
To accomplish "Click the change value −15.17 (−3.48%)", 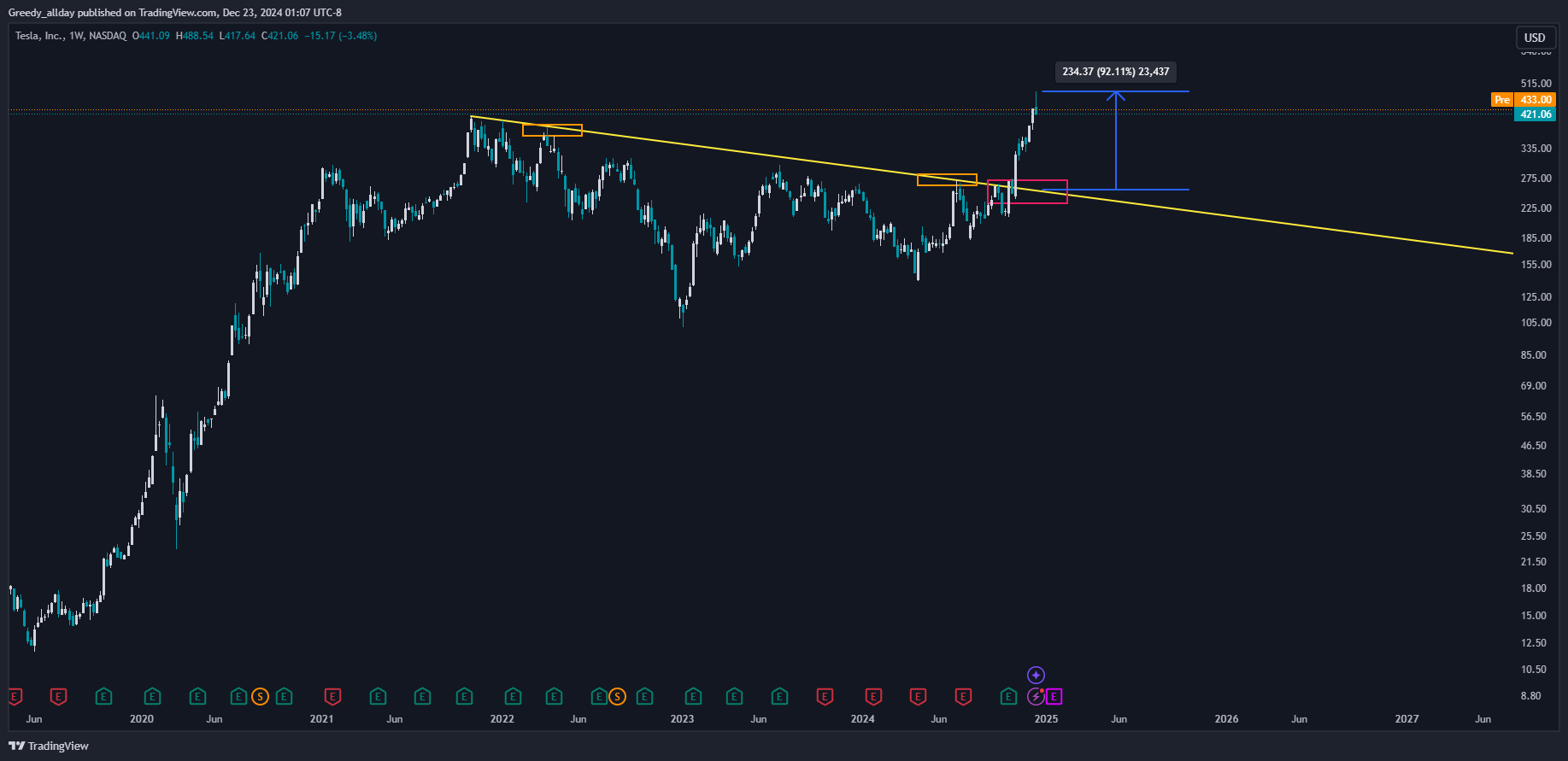I will point(341,36).
